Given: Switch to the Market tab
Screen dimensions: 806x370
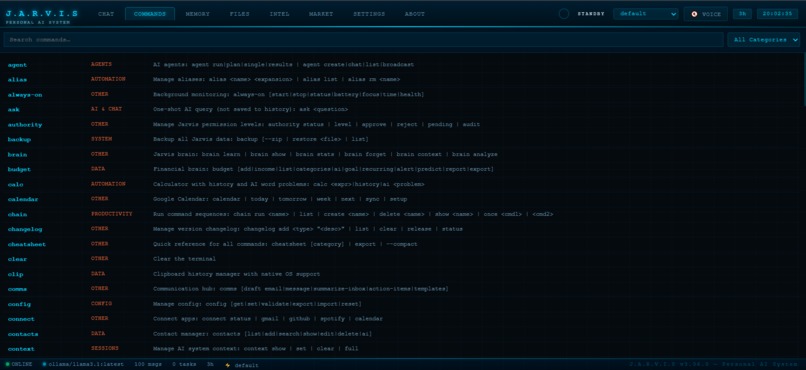Looking at the screenshot, I should click(x=321, y=14).
